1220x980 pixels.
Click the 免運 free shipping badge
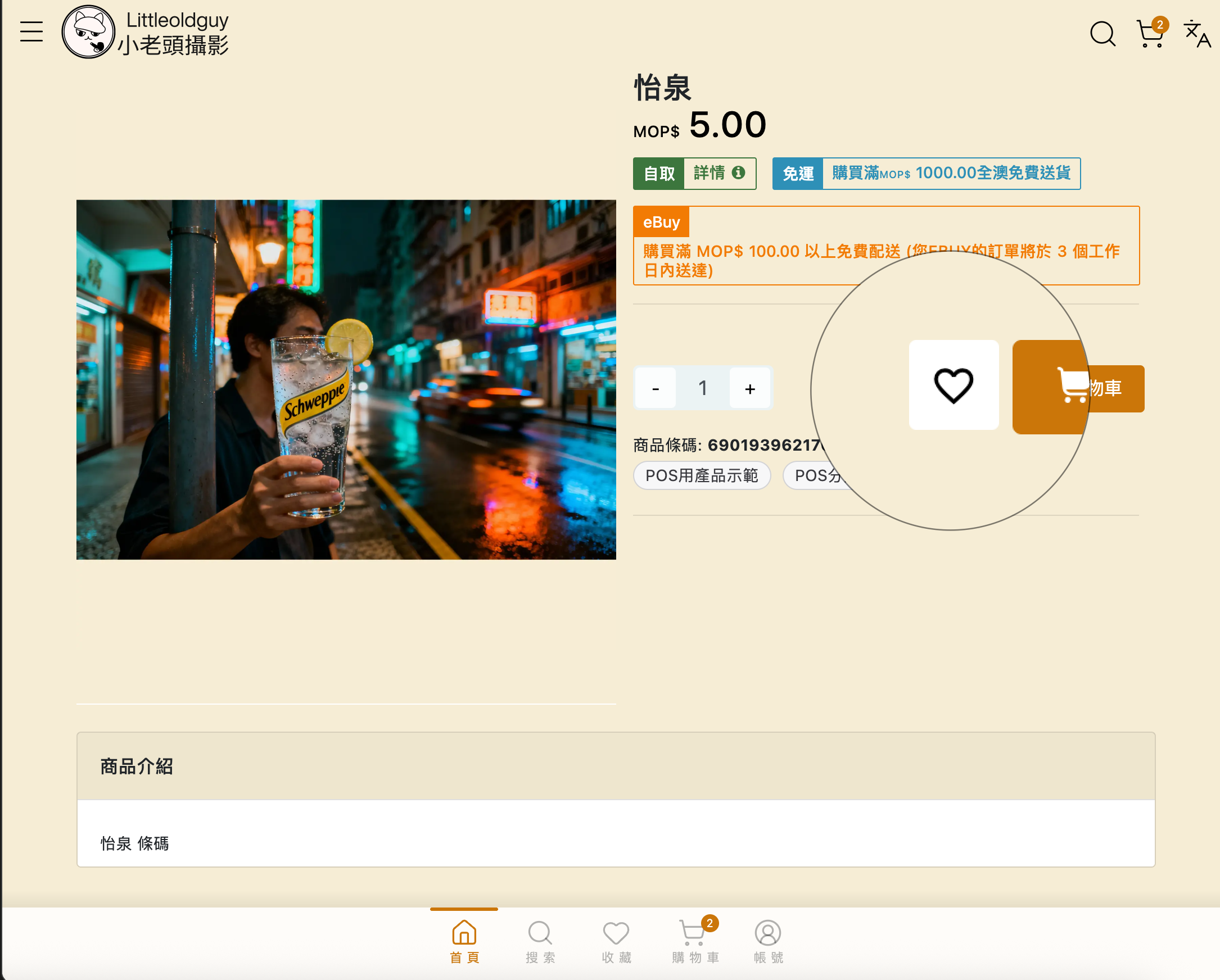click(798, 174)
